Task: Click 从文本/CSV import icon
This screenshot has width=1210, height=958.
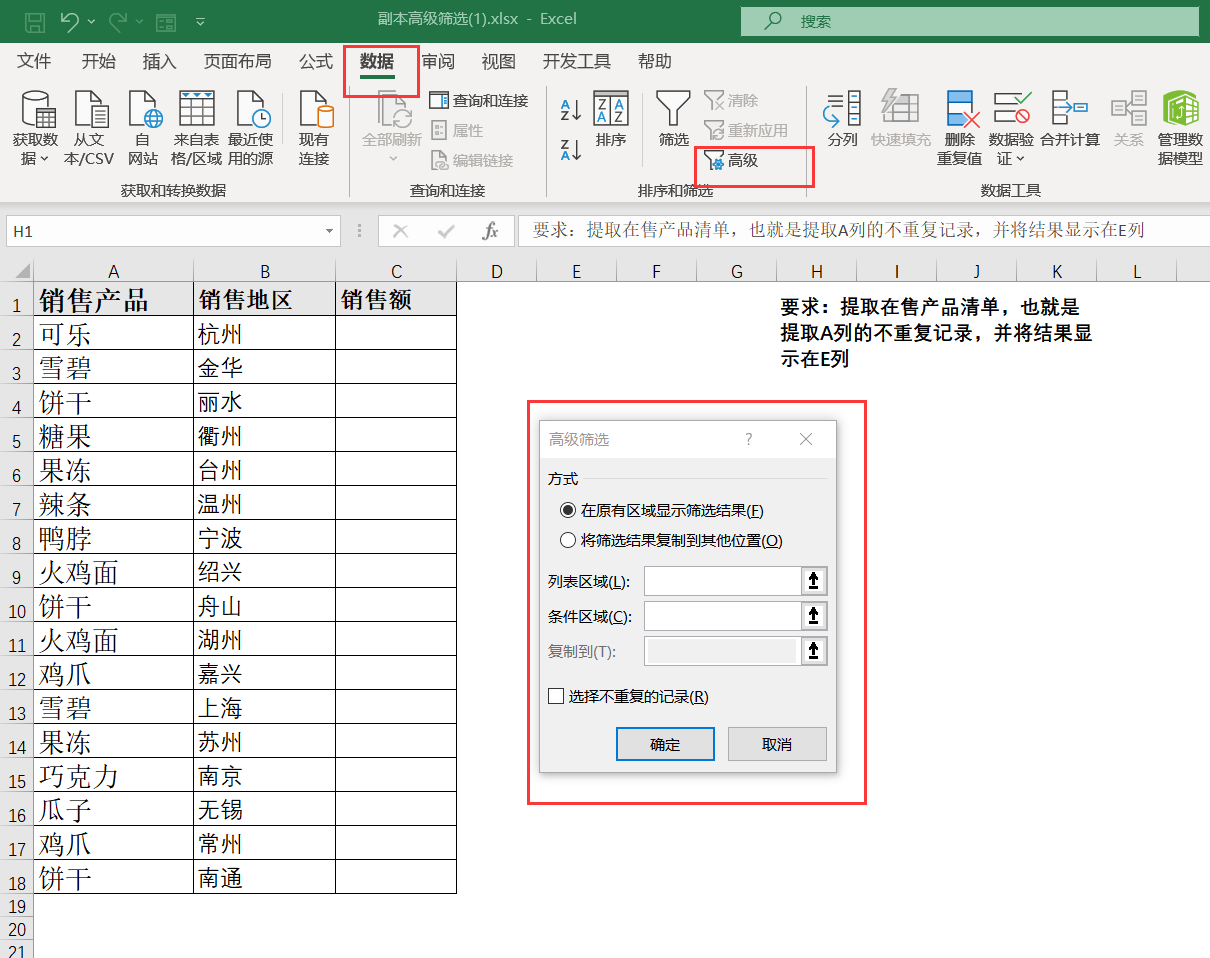Action: [89, 128]
